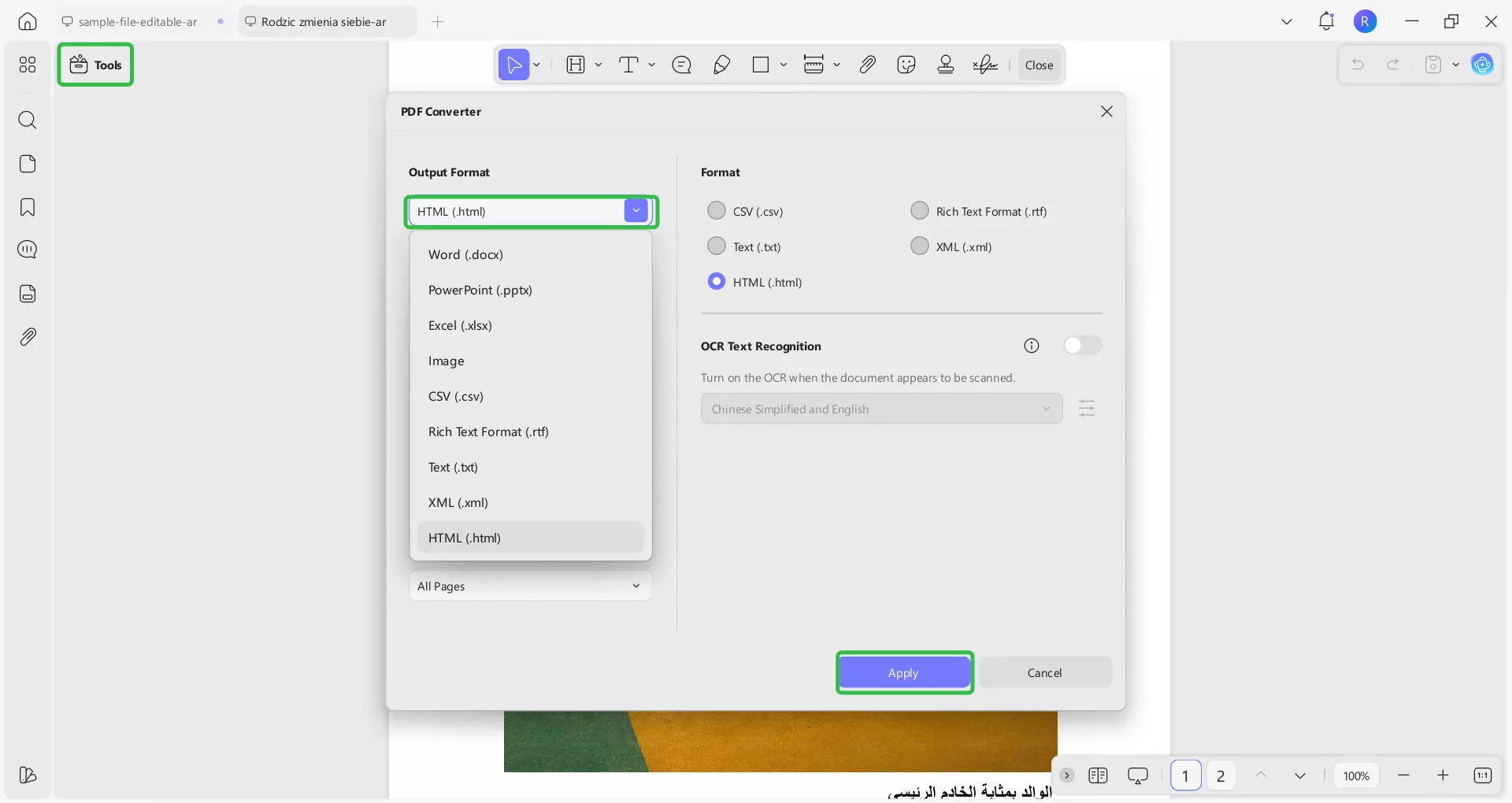Click the Tools button
Image resolution: width=1512 pixels, height=803 pixels.
[95, 65]
